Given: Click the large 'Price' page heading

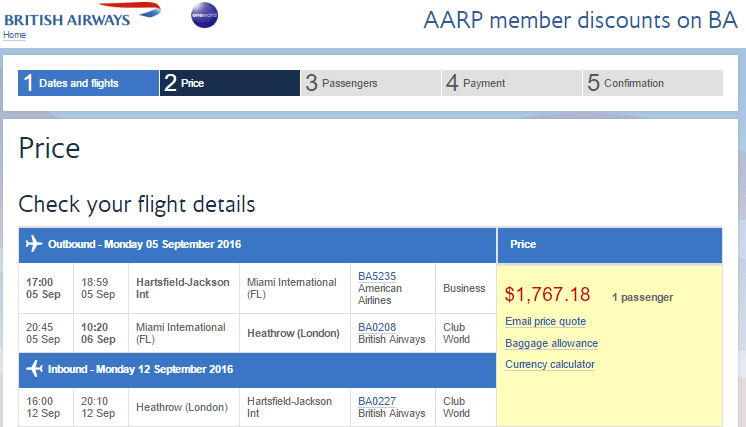Looking at the screenshot, I should coord(49,148).
